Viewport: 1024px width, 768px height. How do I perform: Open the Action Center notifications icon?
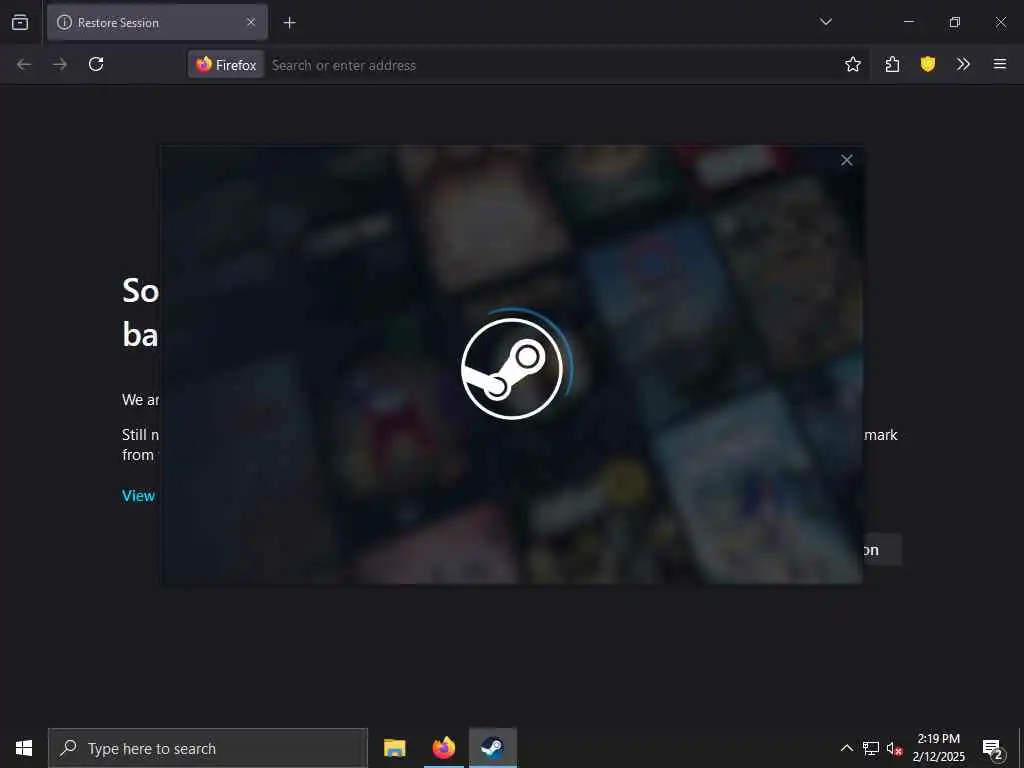993,748
